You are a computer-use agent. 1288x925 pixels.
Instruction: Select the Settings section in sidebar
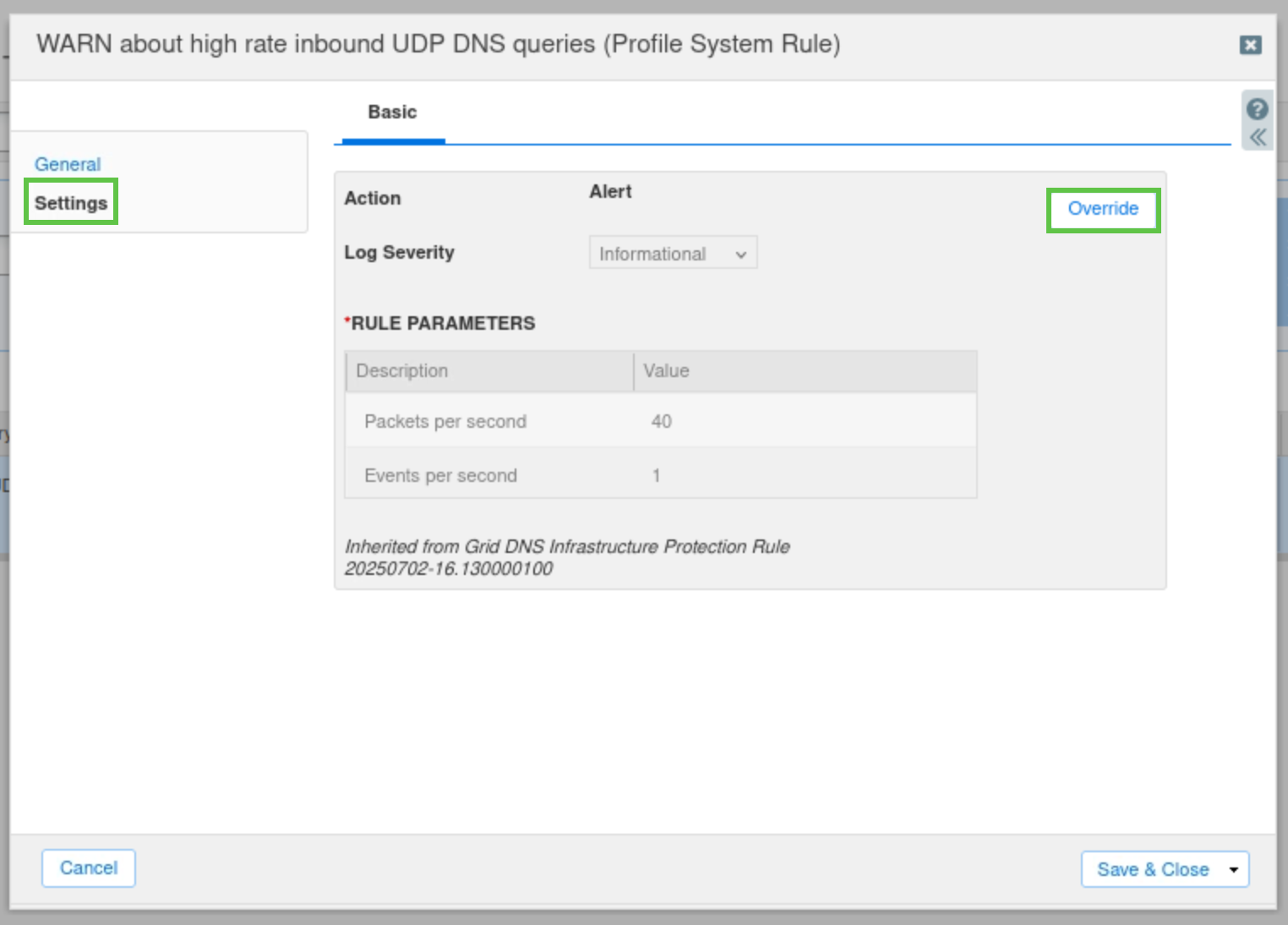click(71, 203)
